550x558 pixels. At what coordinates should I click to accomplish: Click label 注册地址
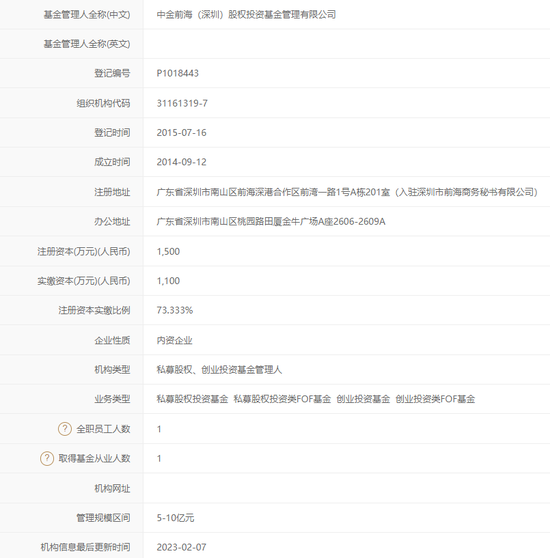112,192
